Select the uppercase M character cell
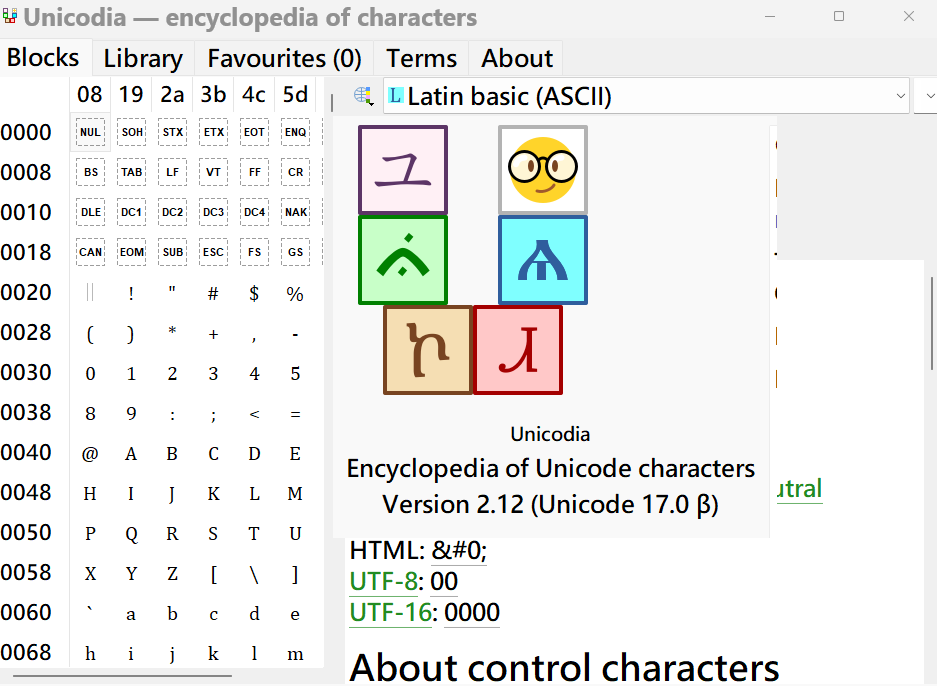 tap(295, 492)
